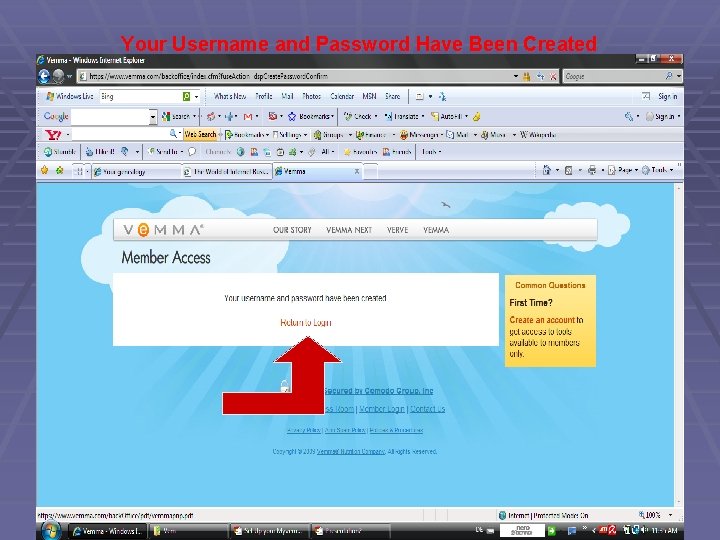
Task: Click the Windows Start orb
Action: tap(50, 530)
